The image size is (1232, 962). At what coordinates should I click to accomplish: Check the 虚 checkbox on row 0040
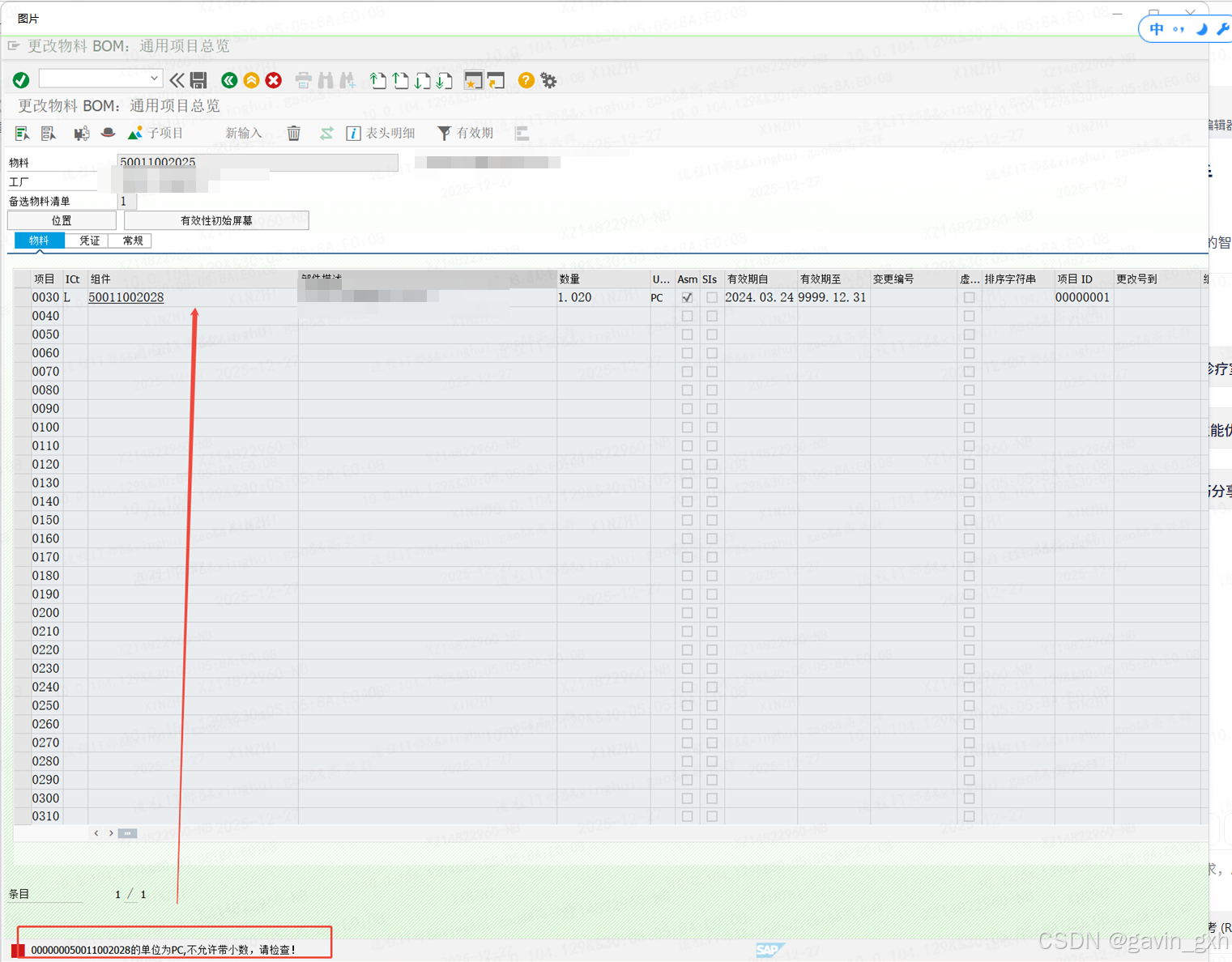pyautogui.click(x=969, y=316)
